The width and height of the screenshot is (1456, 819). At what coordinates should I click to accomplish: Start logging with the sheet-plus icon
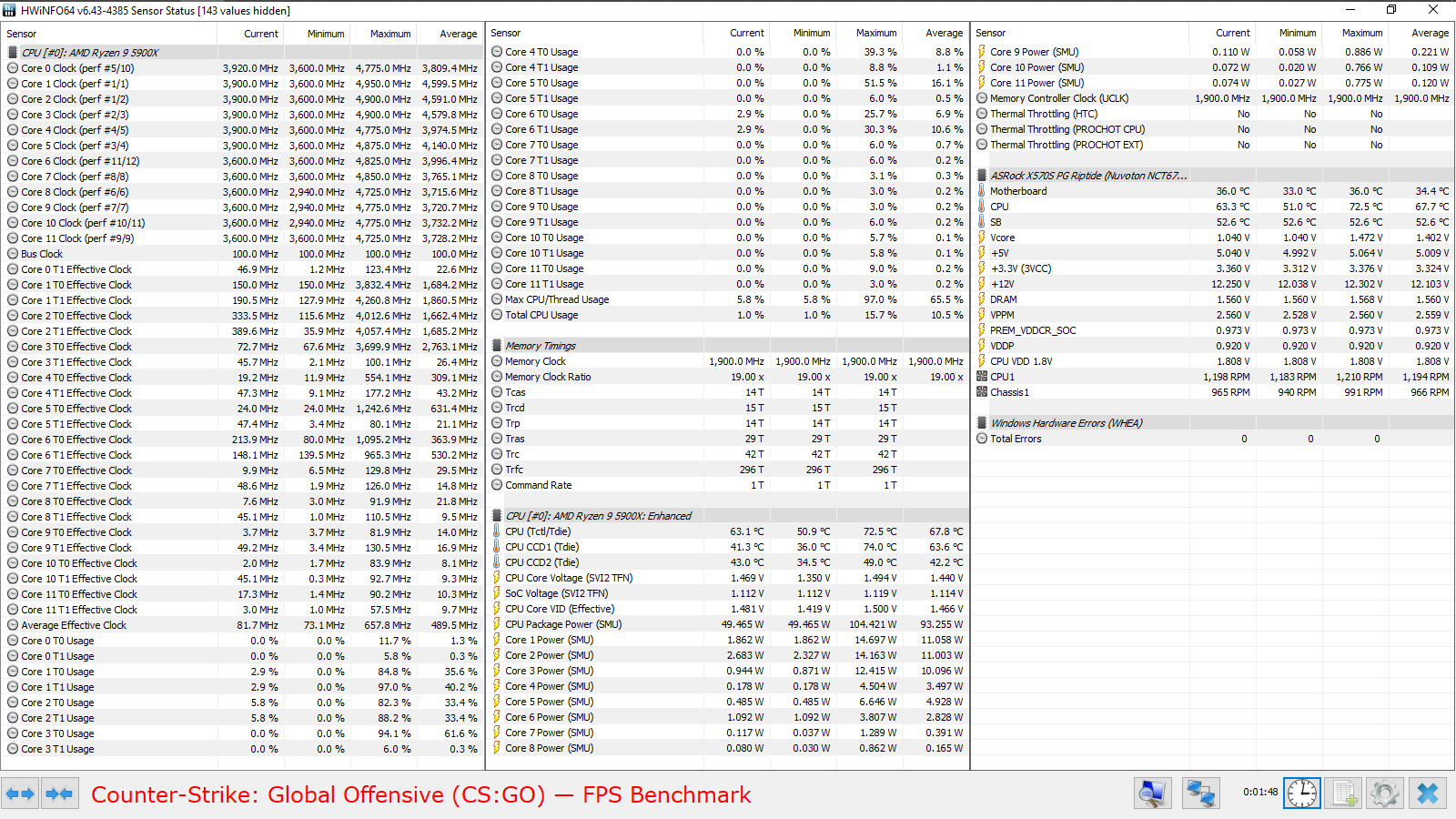[1343, 794]
